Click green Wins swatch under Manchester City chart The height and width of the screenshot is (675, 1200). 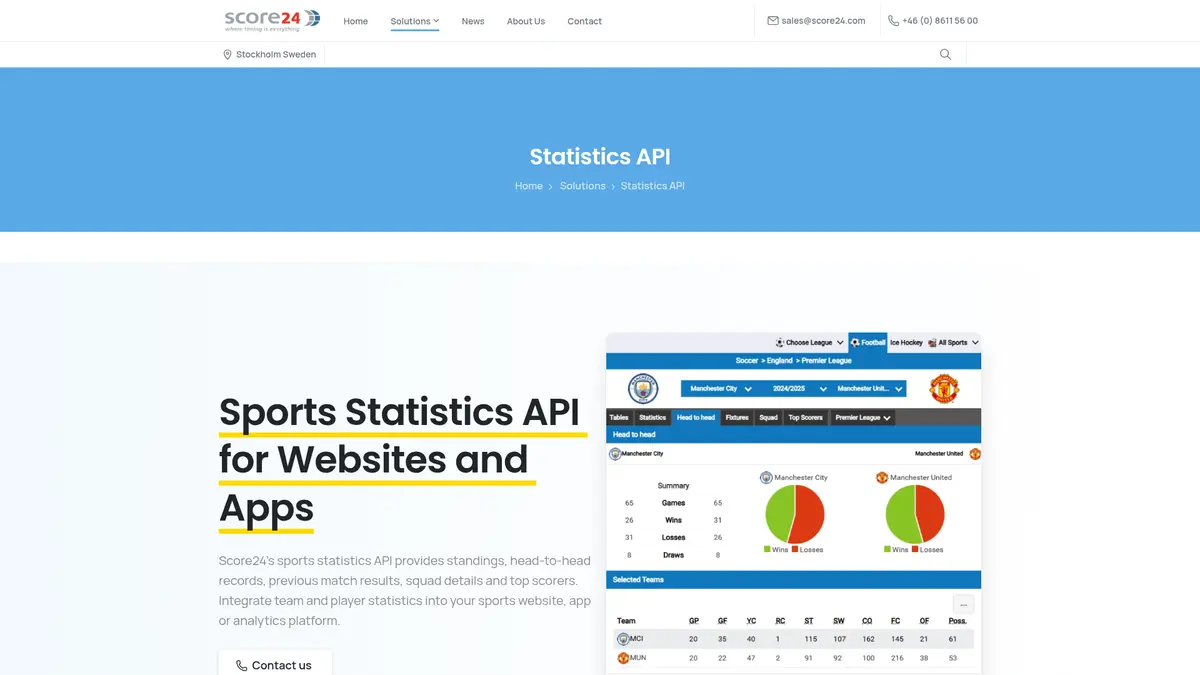(x=768, y=549)
